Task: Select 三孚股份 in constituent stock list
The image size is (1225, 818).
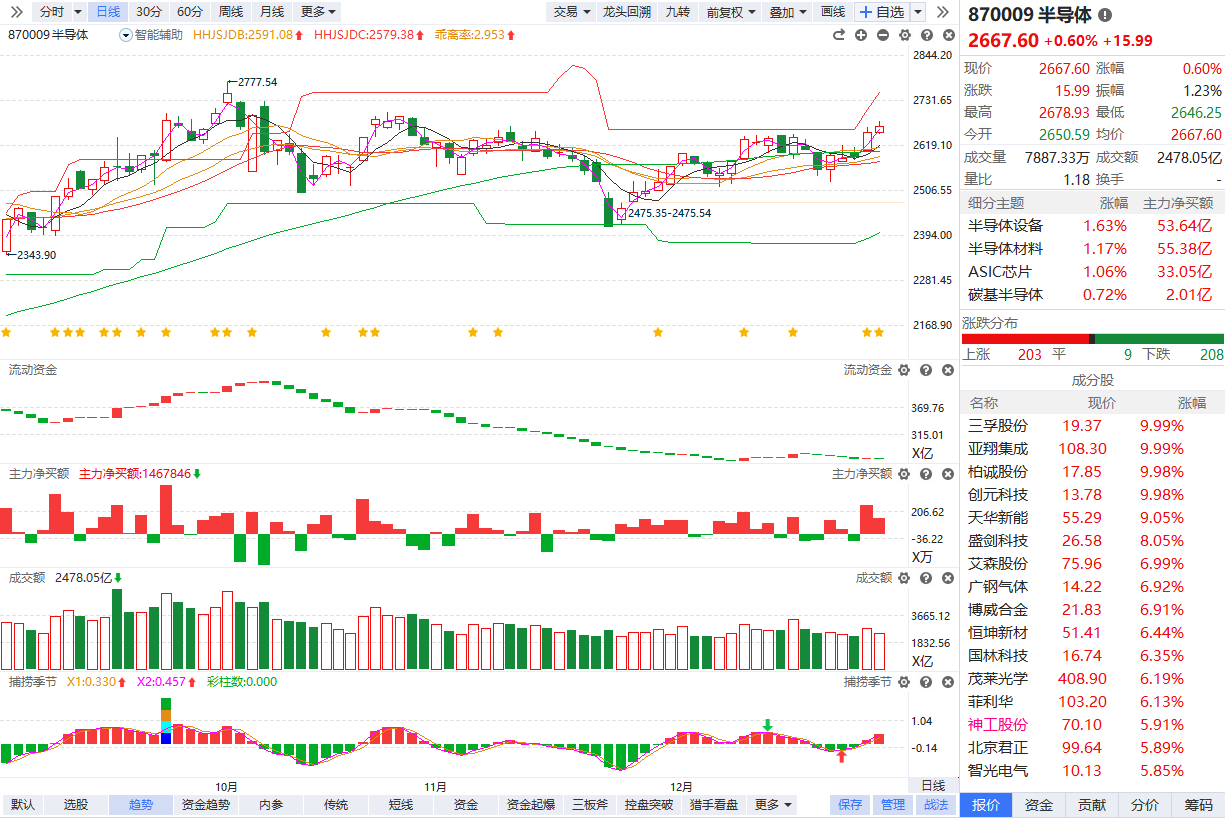Action: (998, 426)
